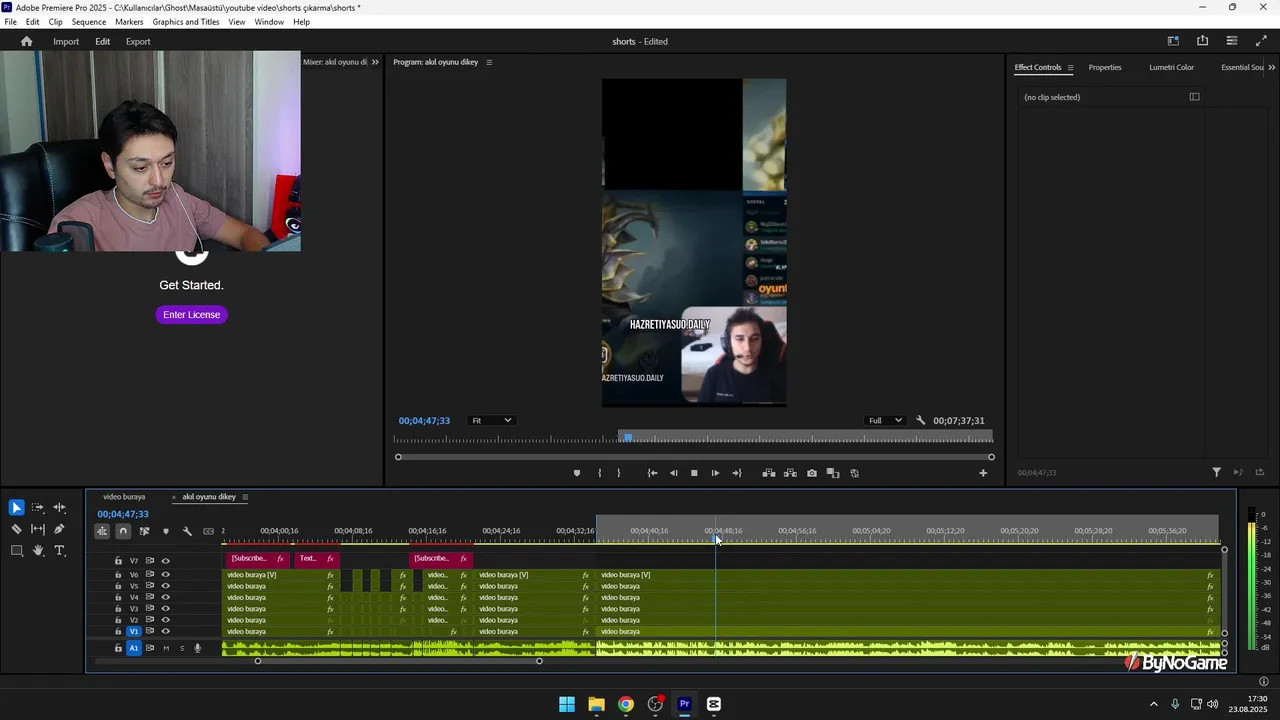This screenshot has width=1280, height=720.
Task: Maximize video output with expand icon
Action: click(x=1261, y=41)
